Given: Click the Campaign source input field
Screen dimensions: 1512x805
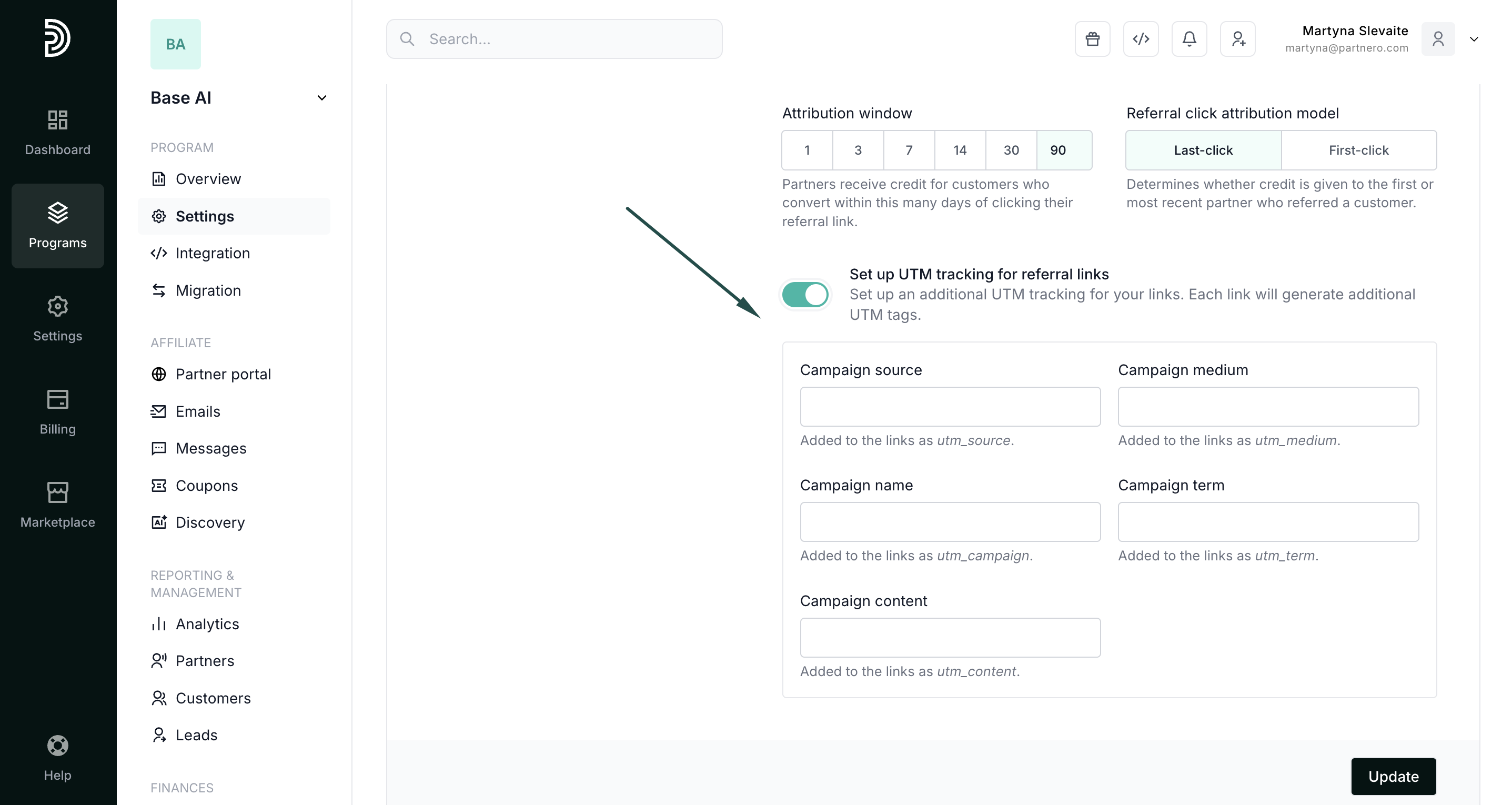Looking at the screenshot, I should (x=950, y=406).
